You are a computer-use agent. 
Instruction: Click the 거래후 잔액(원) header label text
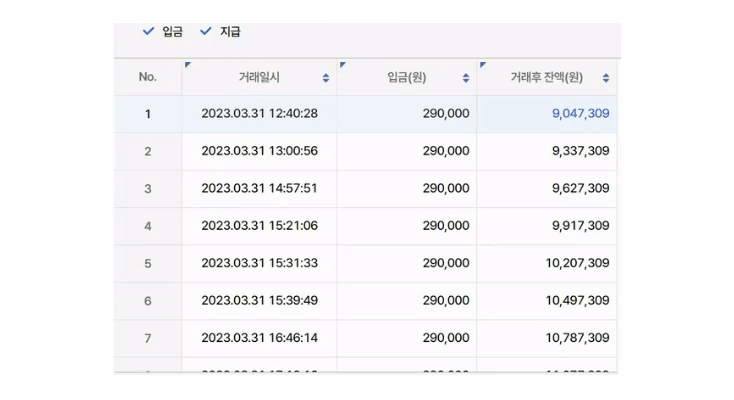pos(546,77)
